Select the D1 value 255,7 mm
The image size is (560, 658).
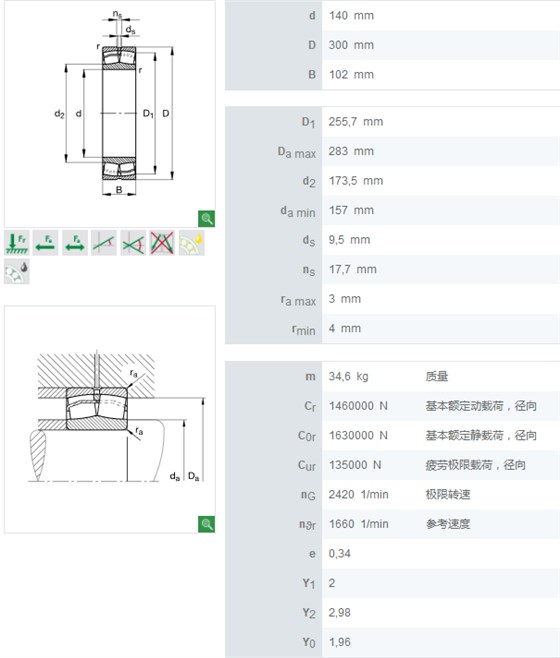coord(356,122)
